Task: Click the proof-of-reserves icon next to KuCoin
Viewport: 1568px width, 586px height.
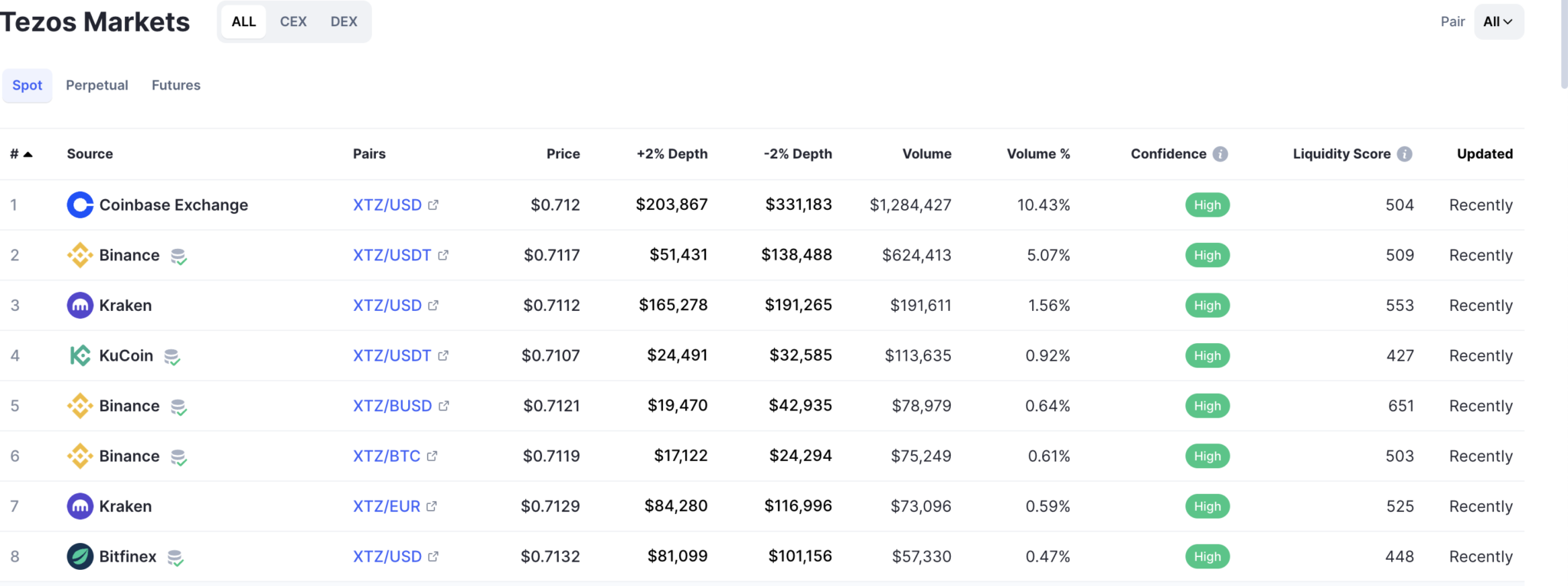Action: pyautogui.click(x=172, y=357)
